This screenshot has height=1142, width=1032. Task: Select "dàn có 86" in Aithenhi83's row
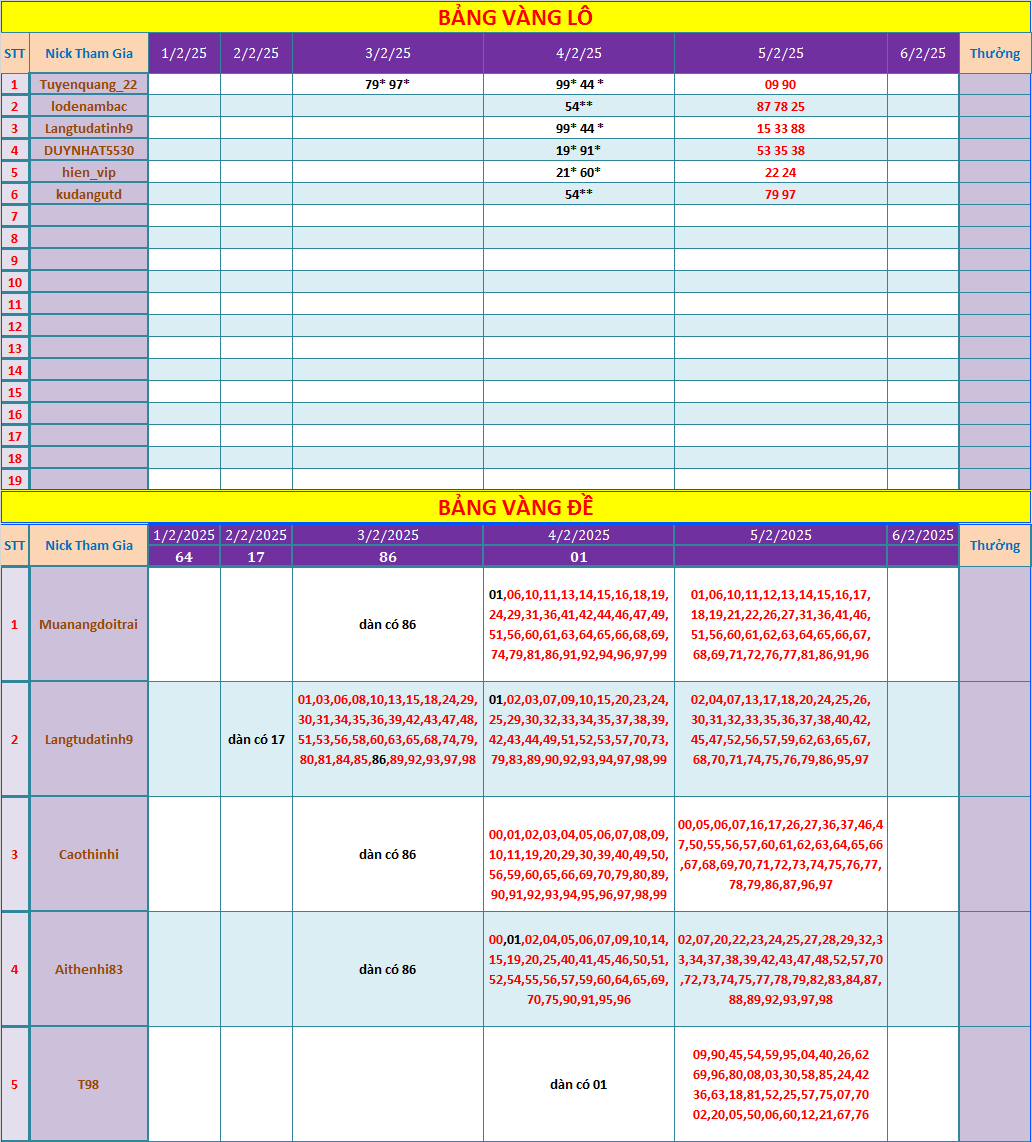(x=388, y=969)
